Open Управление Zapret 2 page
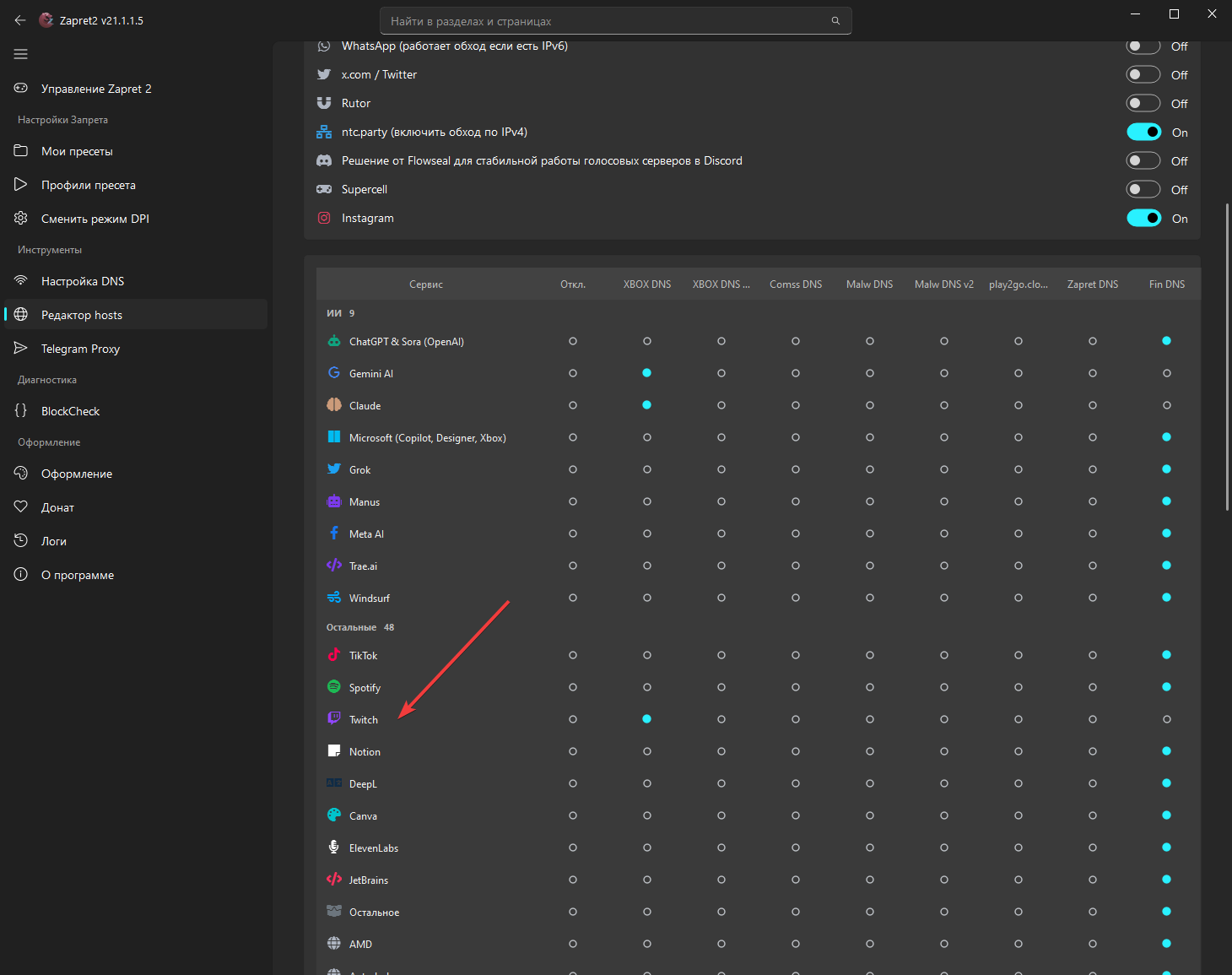The height and width of the screenshot is (975, 1232). [136, 89]
